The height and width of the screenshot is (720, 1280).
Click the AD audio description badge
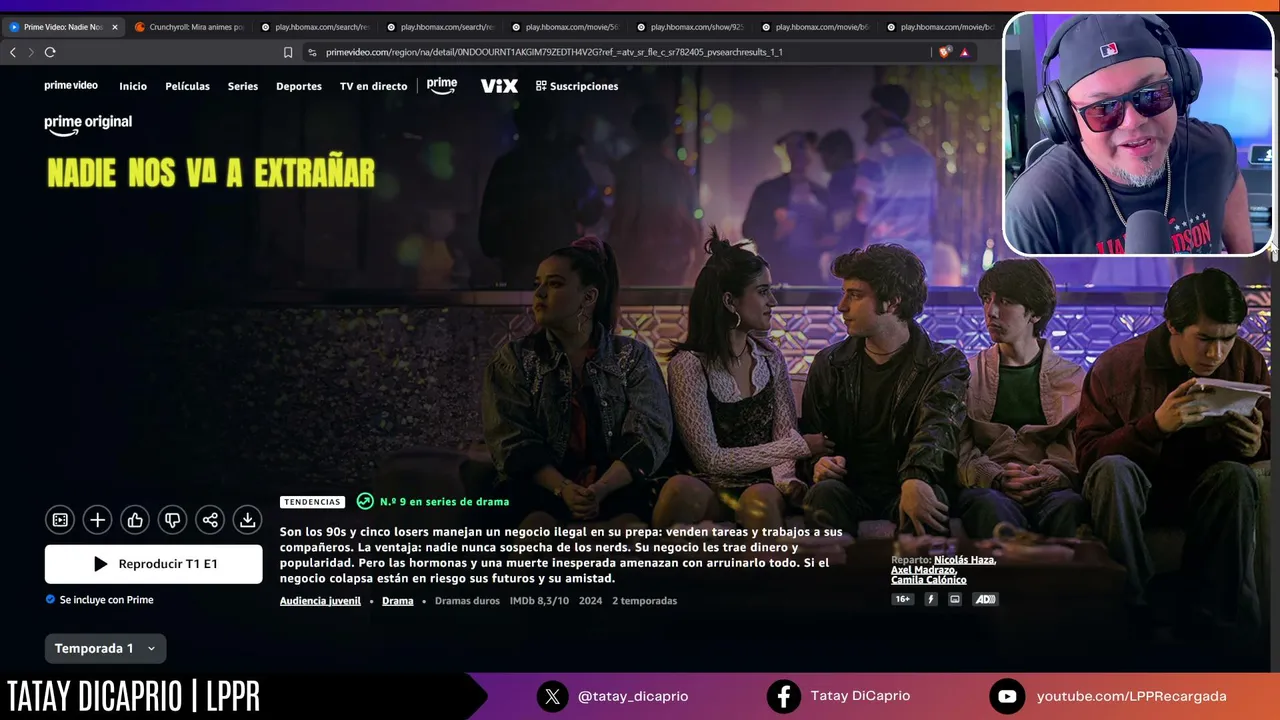point(985,599)
